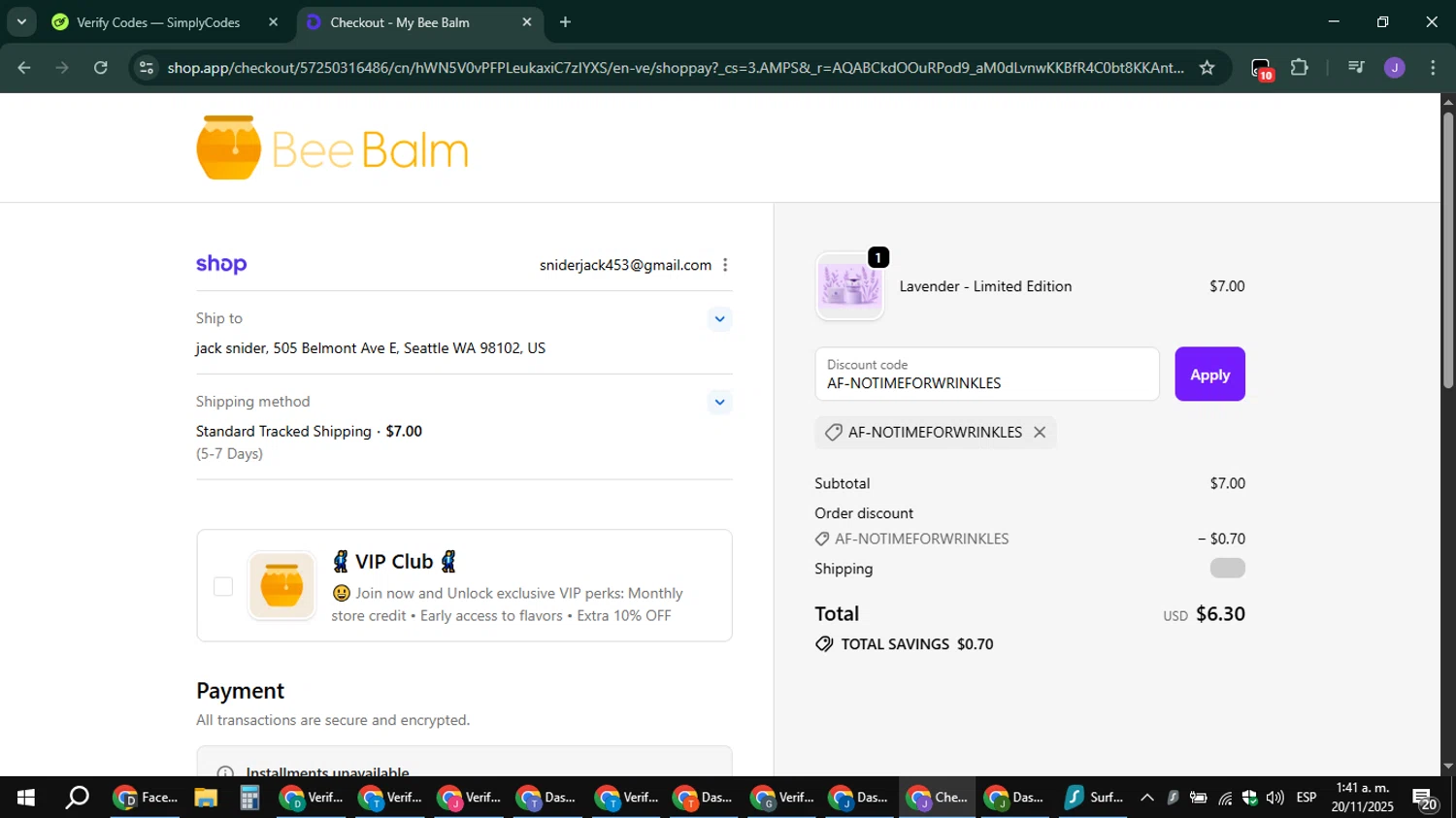Open the Windows Security shield tray icon
1456x818 pixels.
coord(1249,798)
